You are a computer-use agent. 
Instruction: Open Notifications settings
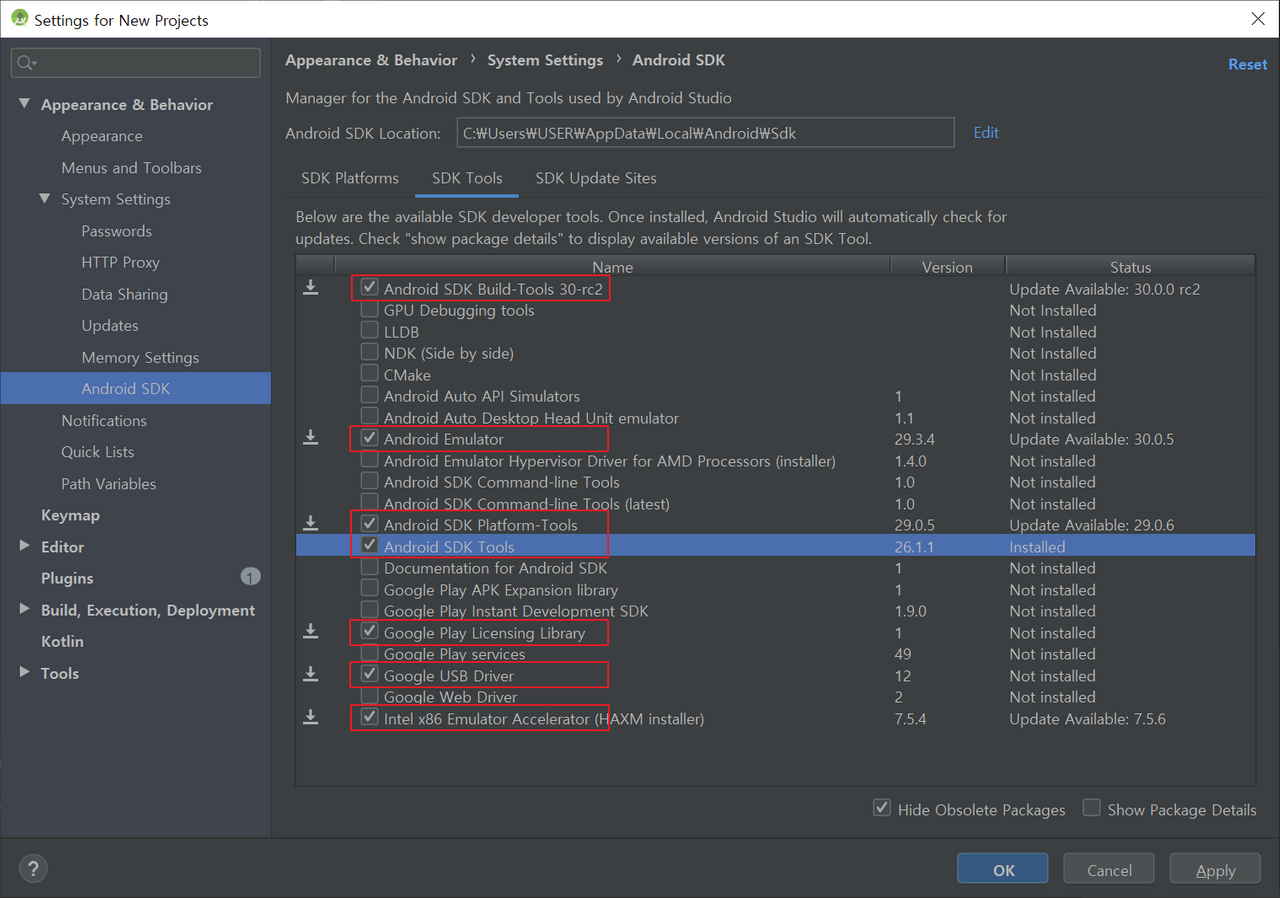point(104,420)
